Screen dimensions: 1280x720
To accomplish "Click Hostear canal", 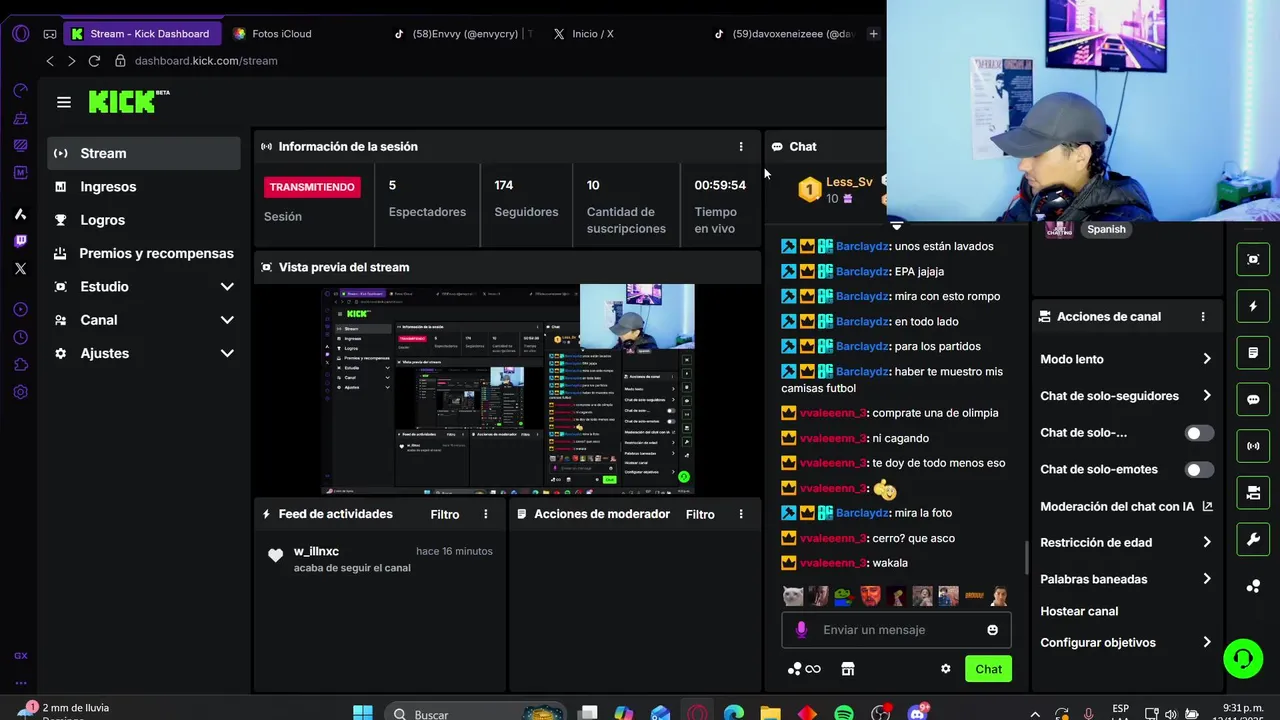I will 1079,611.
